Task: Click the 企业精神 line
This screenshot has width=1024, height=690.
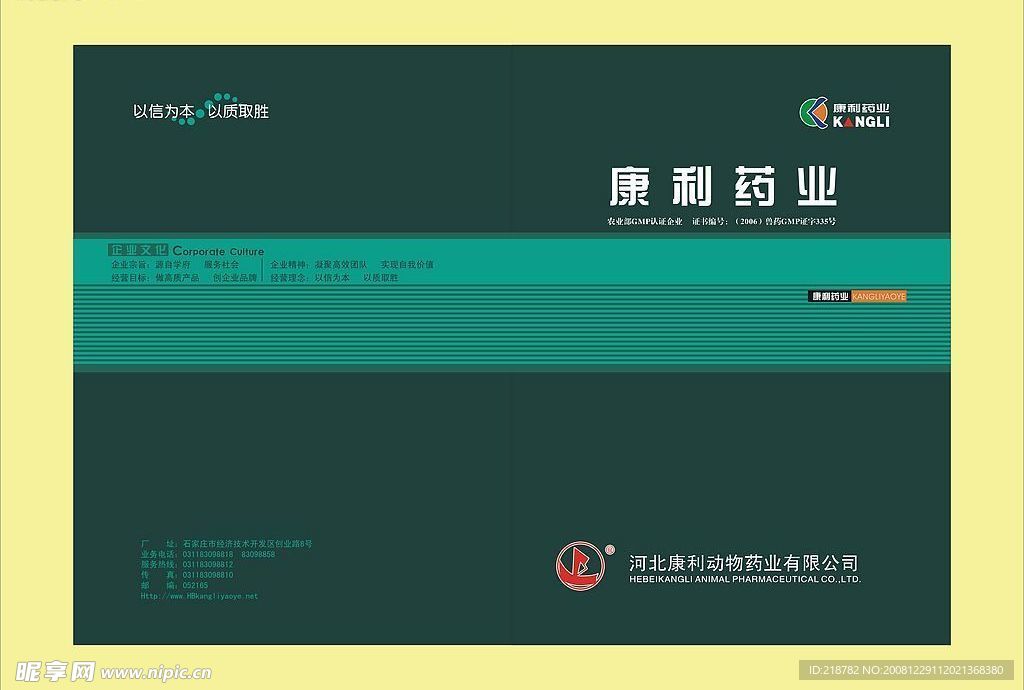Action: point(352,264)
